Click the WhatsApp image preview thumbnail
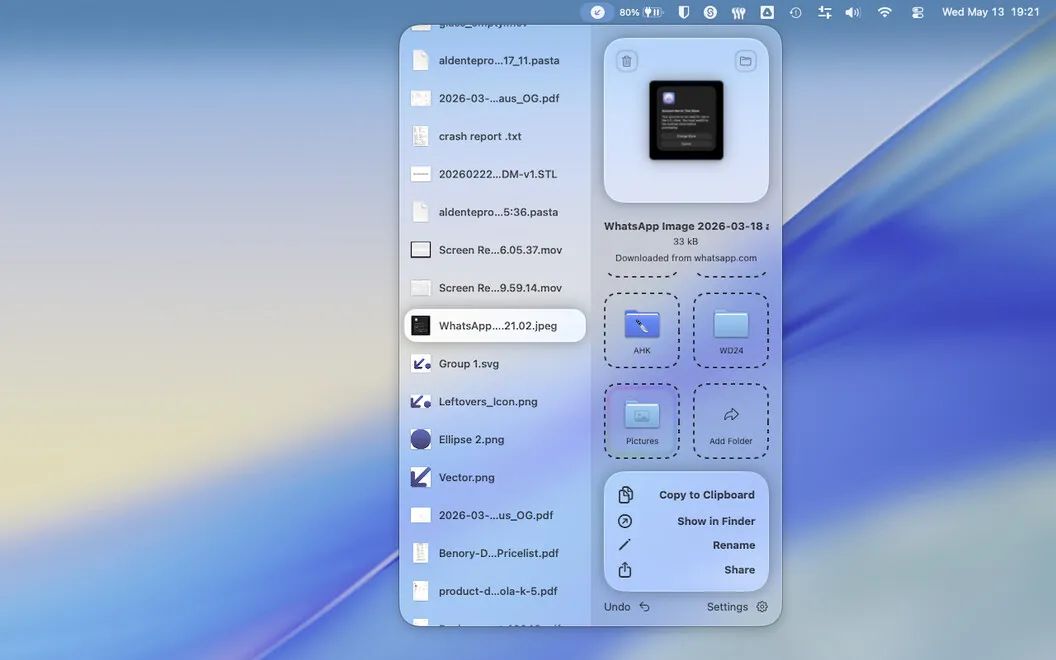Image resolution: width=1056 pixels, height=660 pixels. (686, 120)
